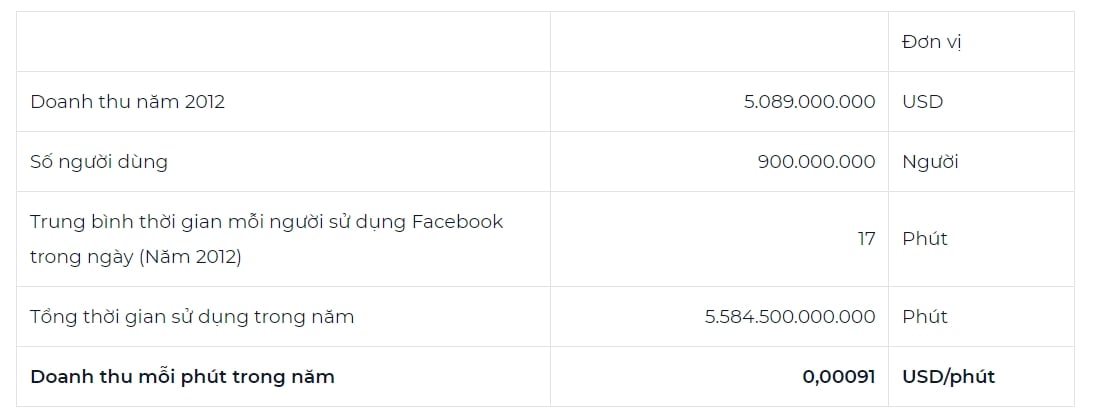Click the "Phút" unit beside 5.584.500.000.000
The image size is (1093, 418).
(x=924, y=317)
